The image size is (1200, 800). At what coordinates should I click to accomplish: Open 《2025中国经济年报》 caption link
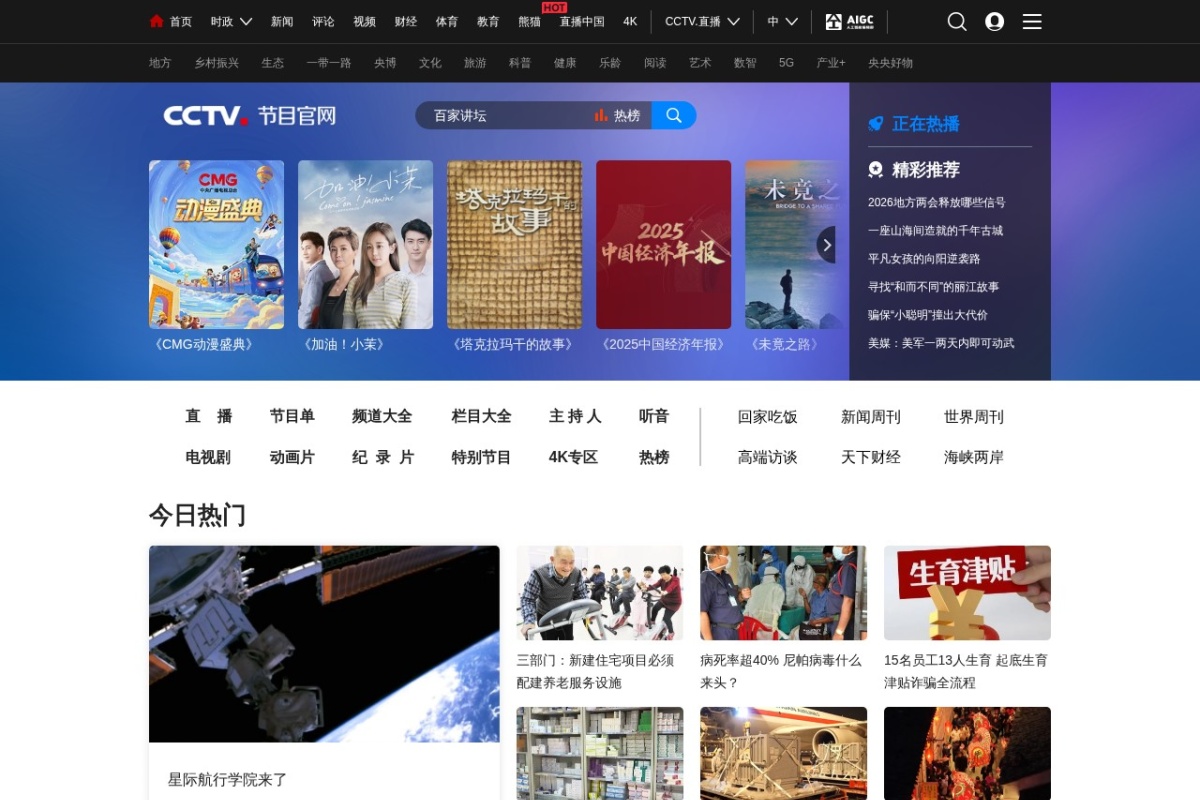pyautogui.click(x=663, y=343)
